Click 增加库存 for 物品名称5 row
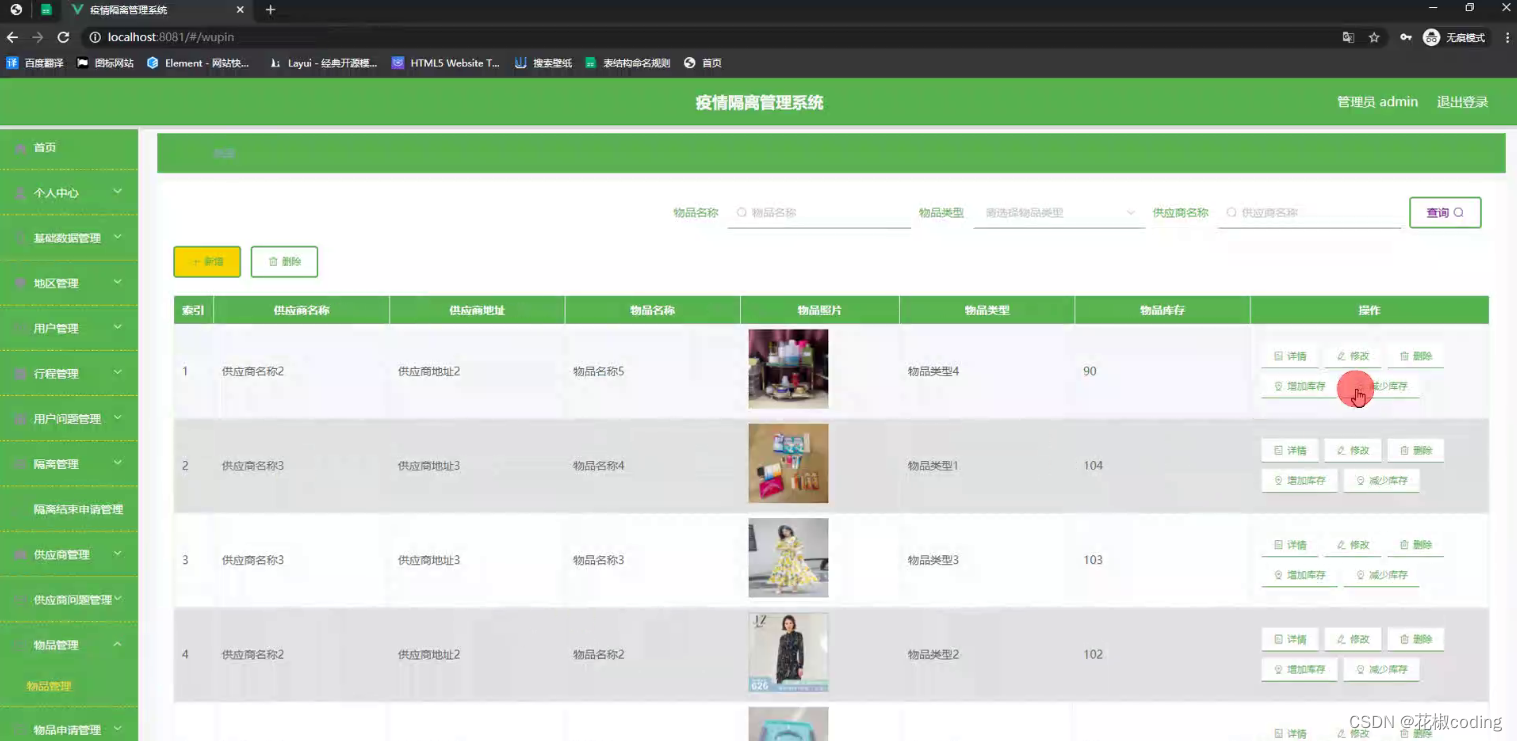1517x741 pixels. click(1299, 386)
